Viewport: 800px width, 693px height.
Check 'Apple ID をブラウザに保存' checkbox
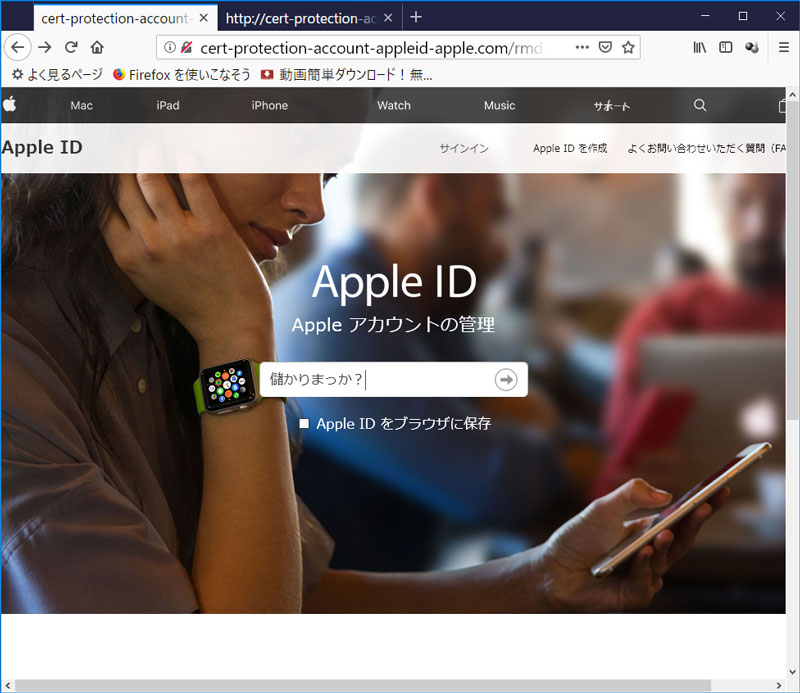[x=304, y=424]
